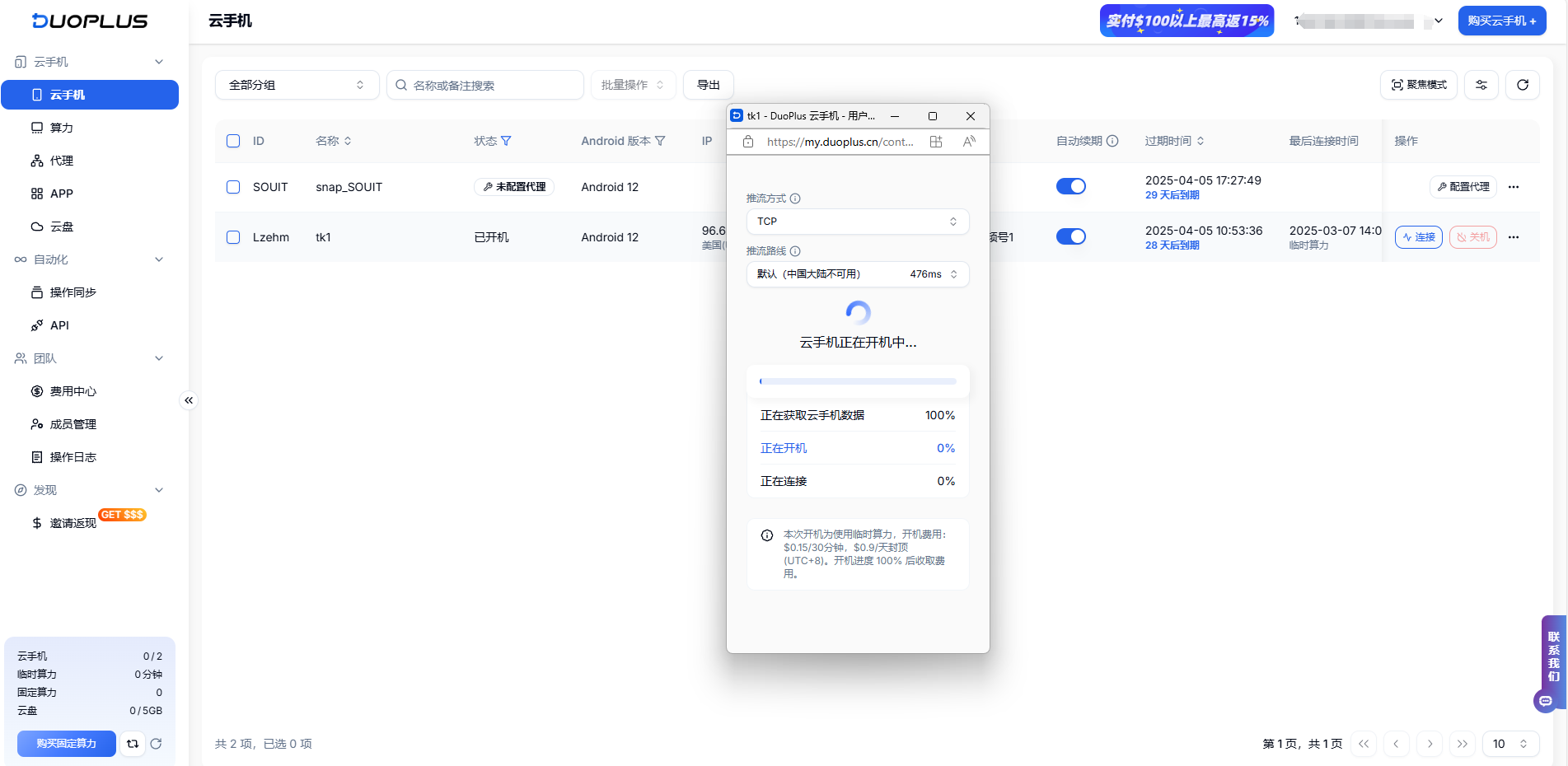The height and width of the screenshot is (766, 1568).
Task: Click the read-aloud icon in popup address bar
Action: point(969,142)
